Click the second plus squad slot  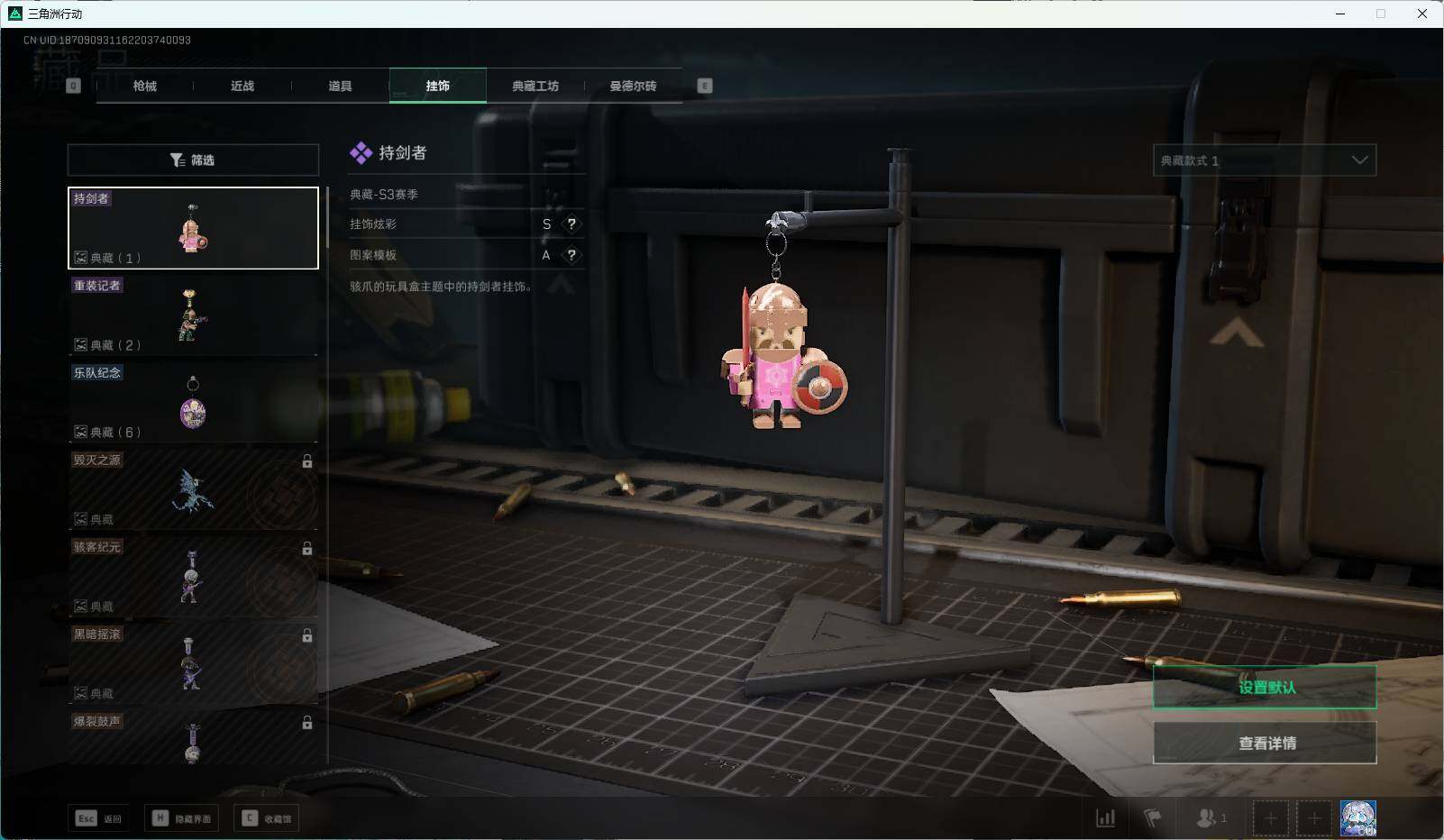[x=1314, y=818]
